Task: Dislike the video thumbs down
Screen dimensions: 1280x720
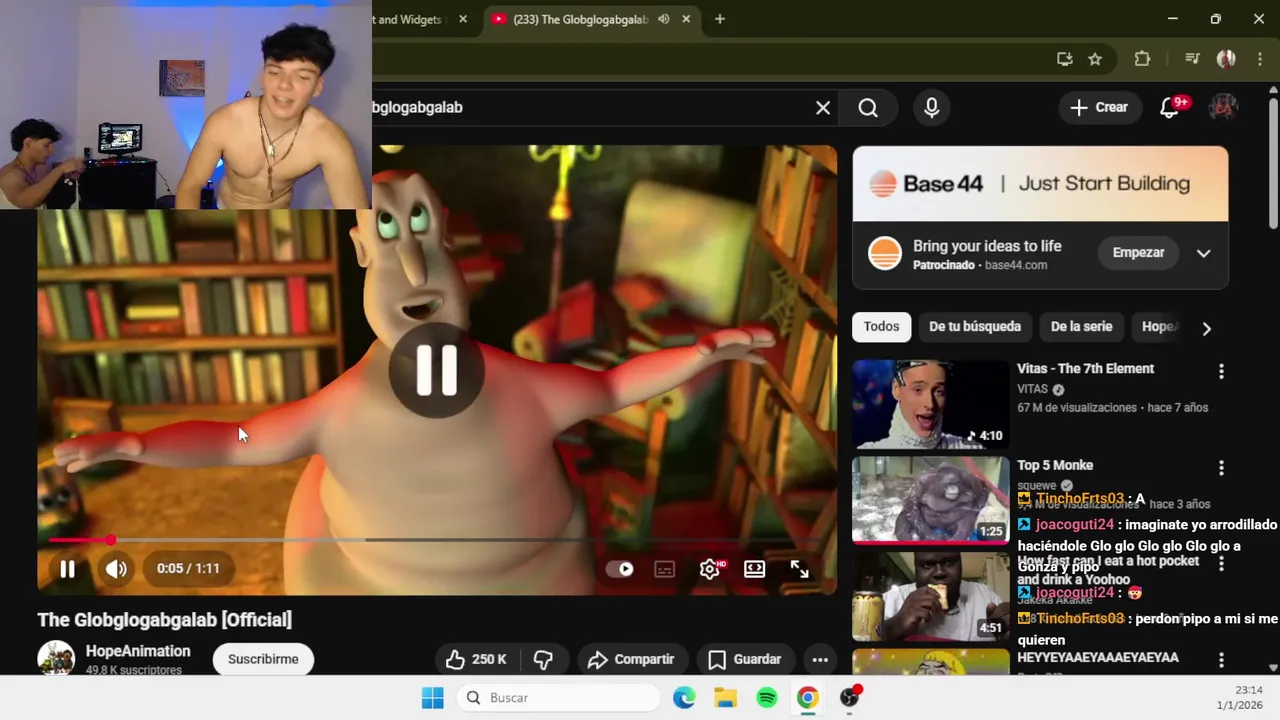Action: 543,659
